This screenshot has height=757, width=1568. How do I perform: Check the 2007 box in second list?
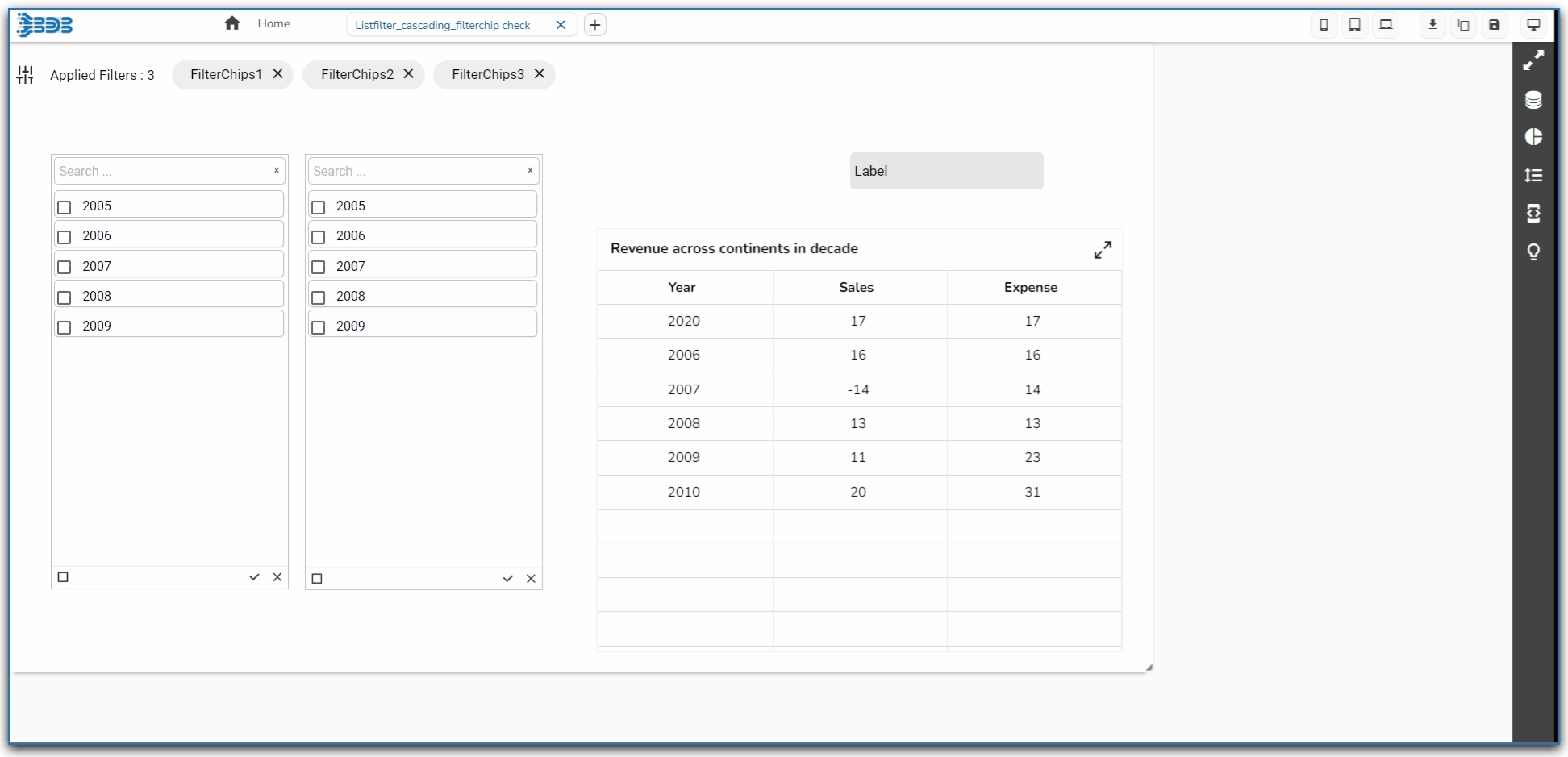point(319,267)
